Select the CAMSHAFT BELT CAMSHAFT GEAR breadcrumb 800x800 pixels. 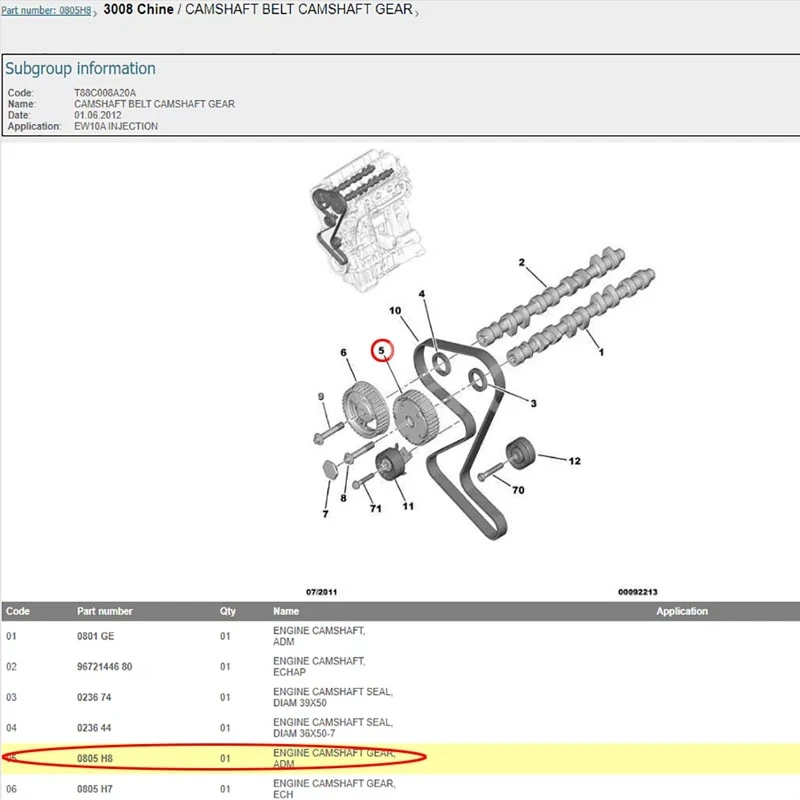point(298,9)
